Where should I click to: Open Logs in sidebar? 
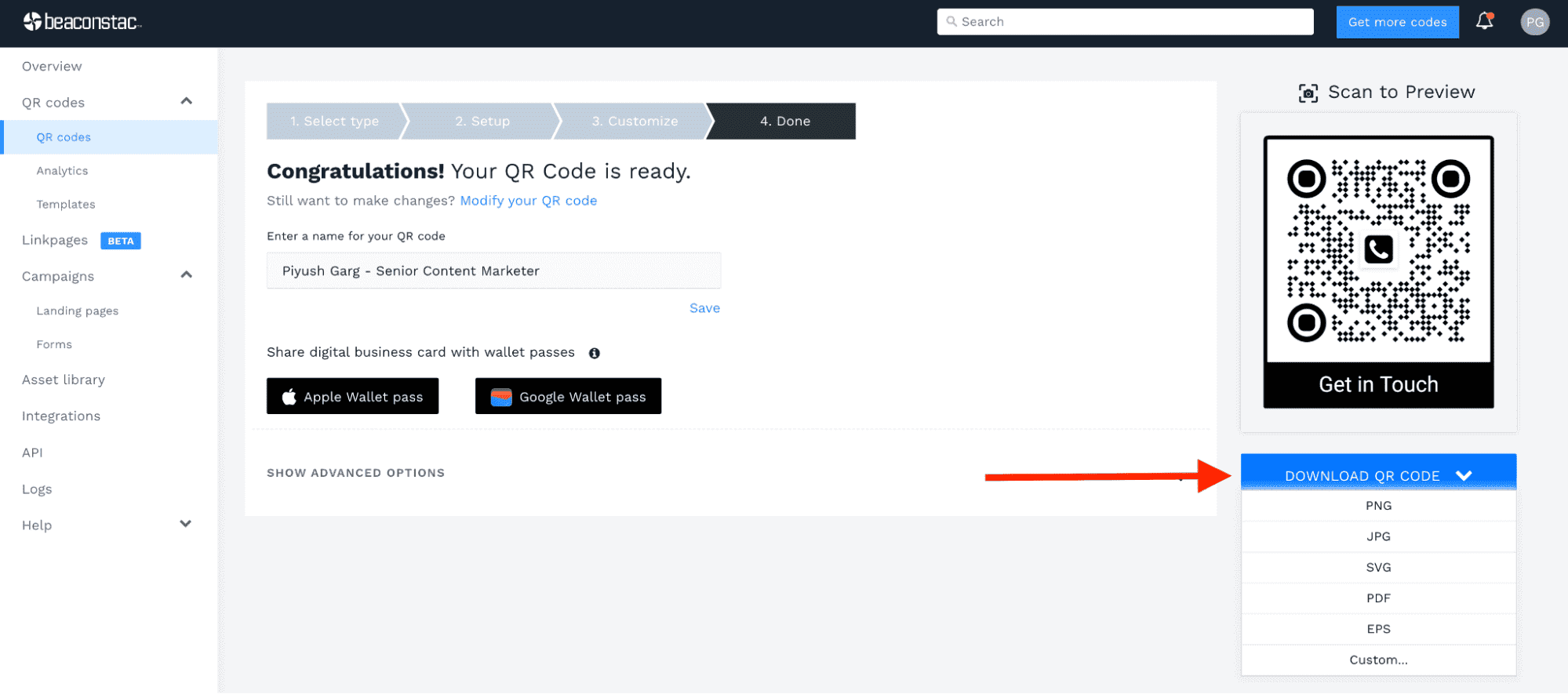(37, 489)
